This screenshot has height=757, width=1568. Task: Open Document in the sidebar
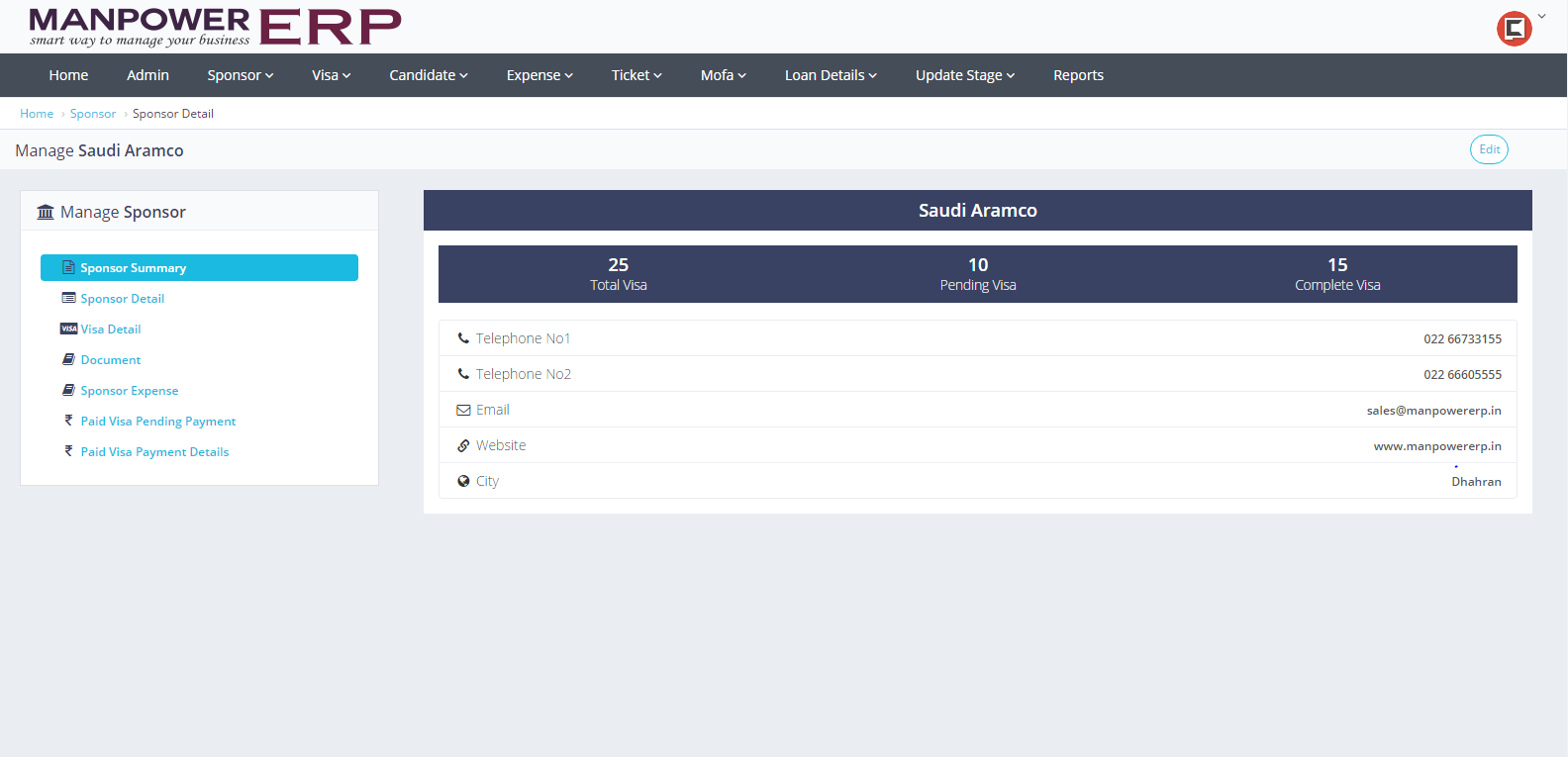click(111, 359)
